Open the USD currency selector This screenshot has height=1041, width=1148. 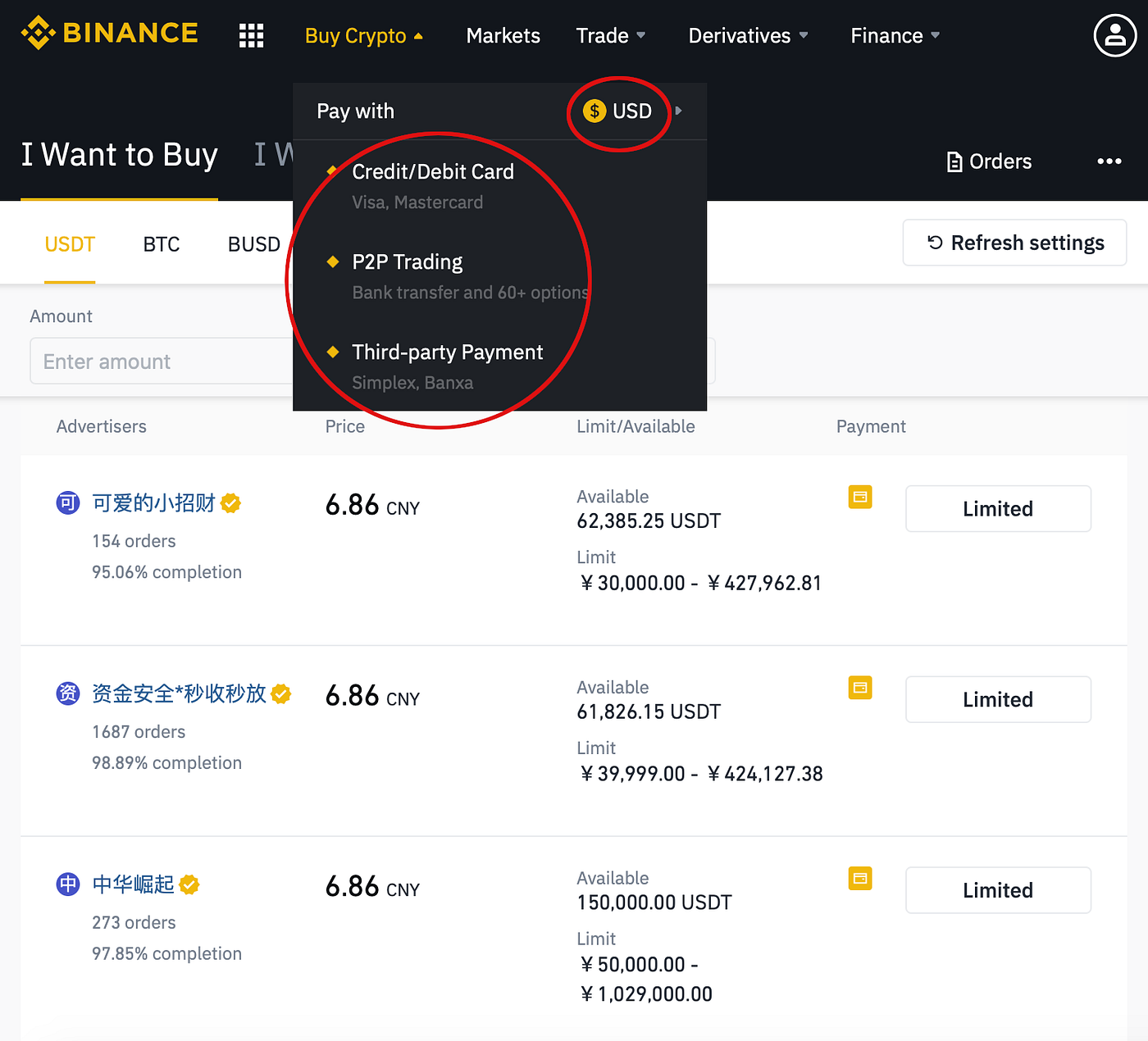[619, 111]
